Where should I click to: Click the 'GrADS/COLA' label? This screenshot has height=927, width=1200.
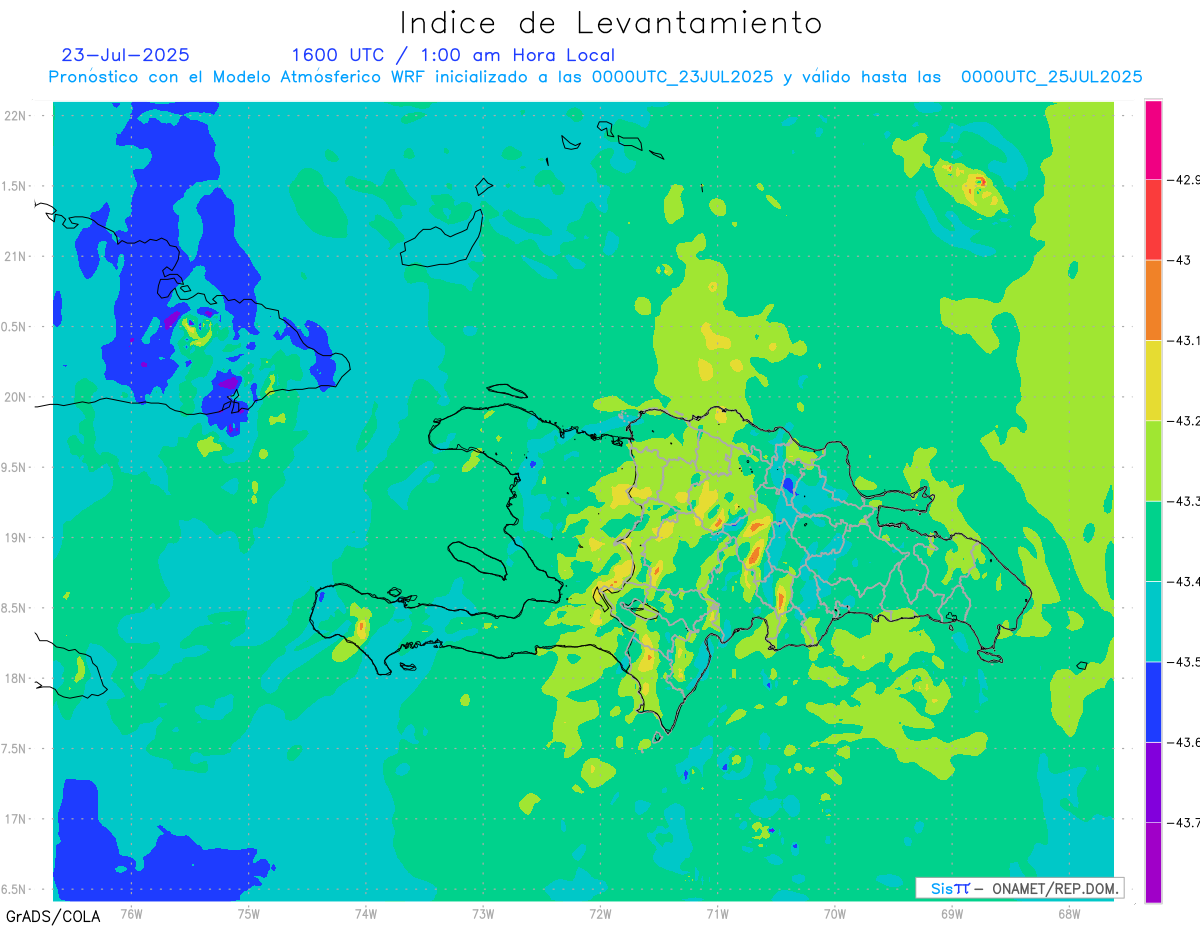coord(53,915)
